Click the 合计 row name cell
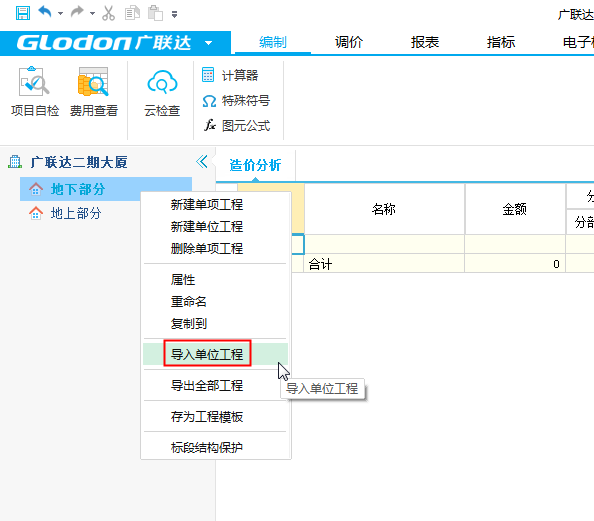 (384, 263)
